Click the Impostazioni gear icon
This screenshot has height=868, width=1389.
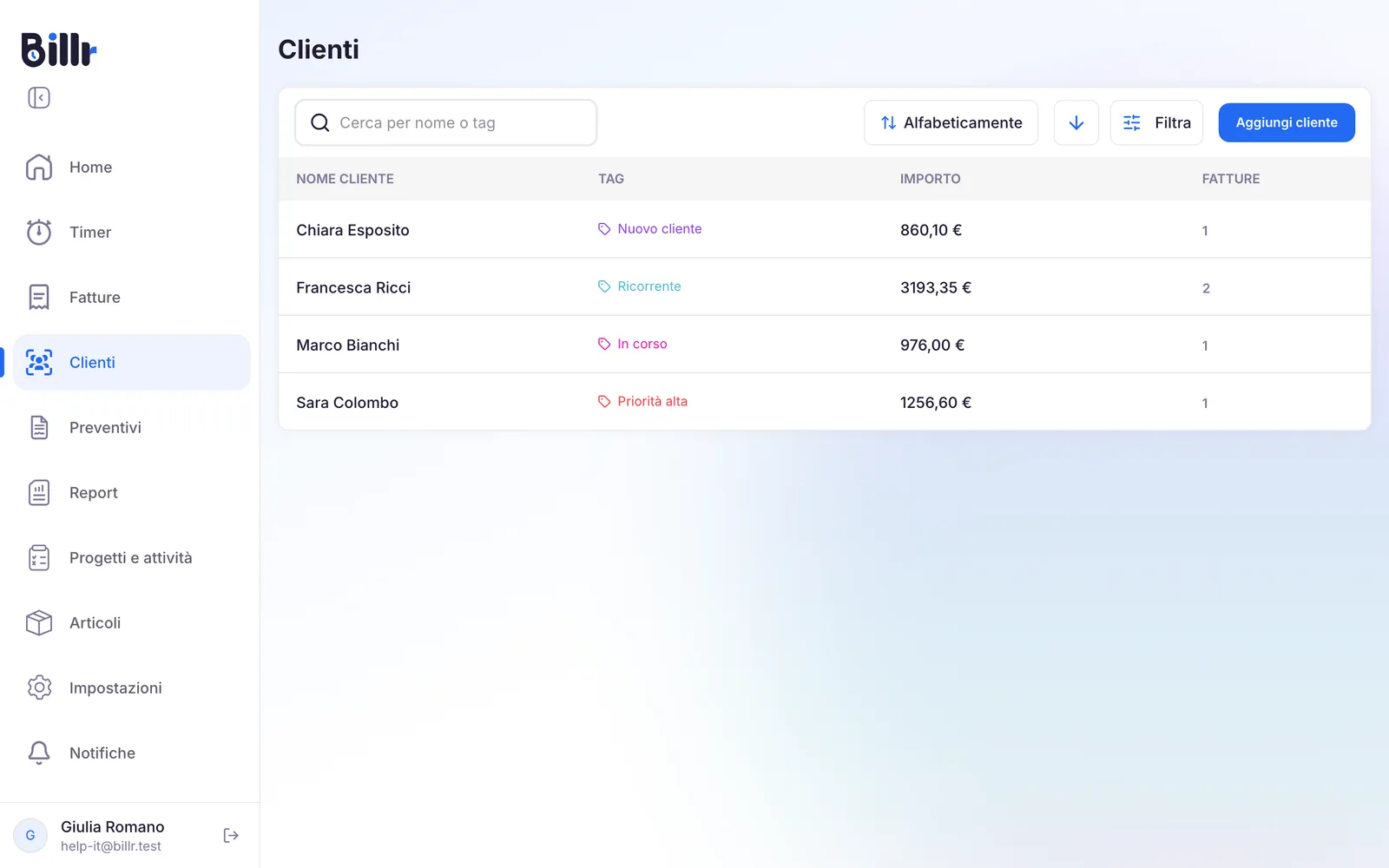[x=39, y=687]
